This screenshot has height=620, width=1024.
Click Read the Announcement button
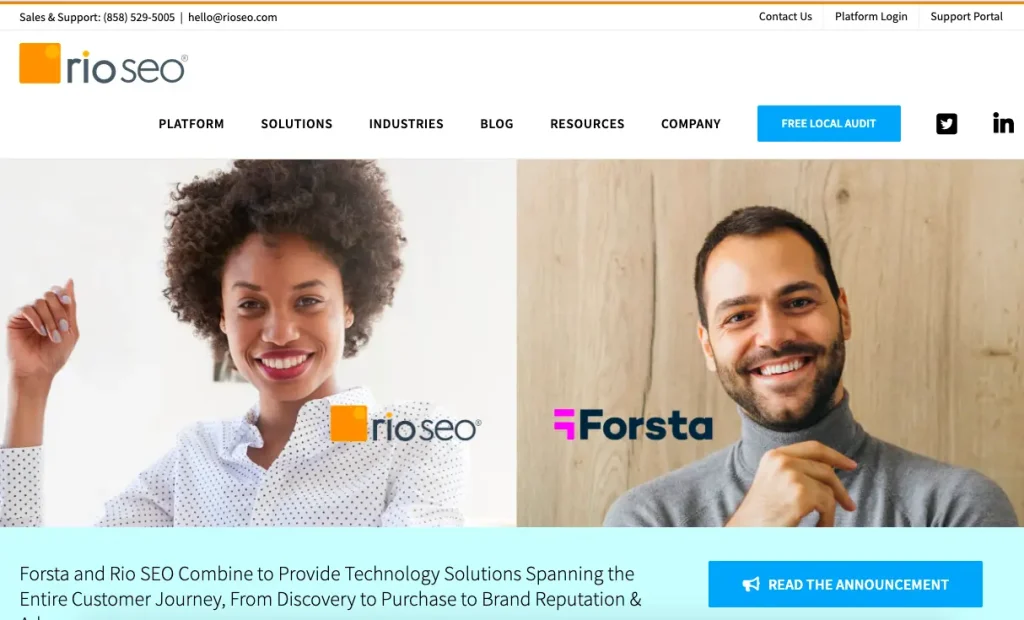point(845,584)
